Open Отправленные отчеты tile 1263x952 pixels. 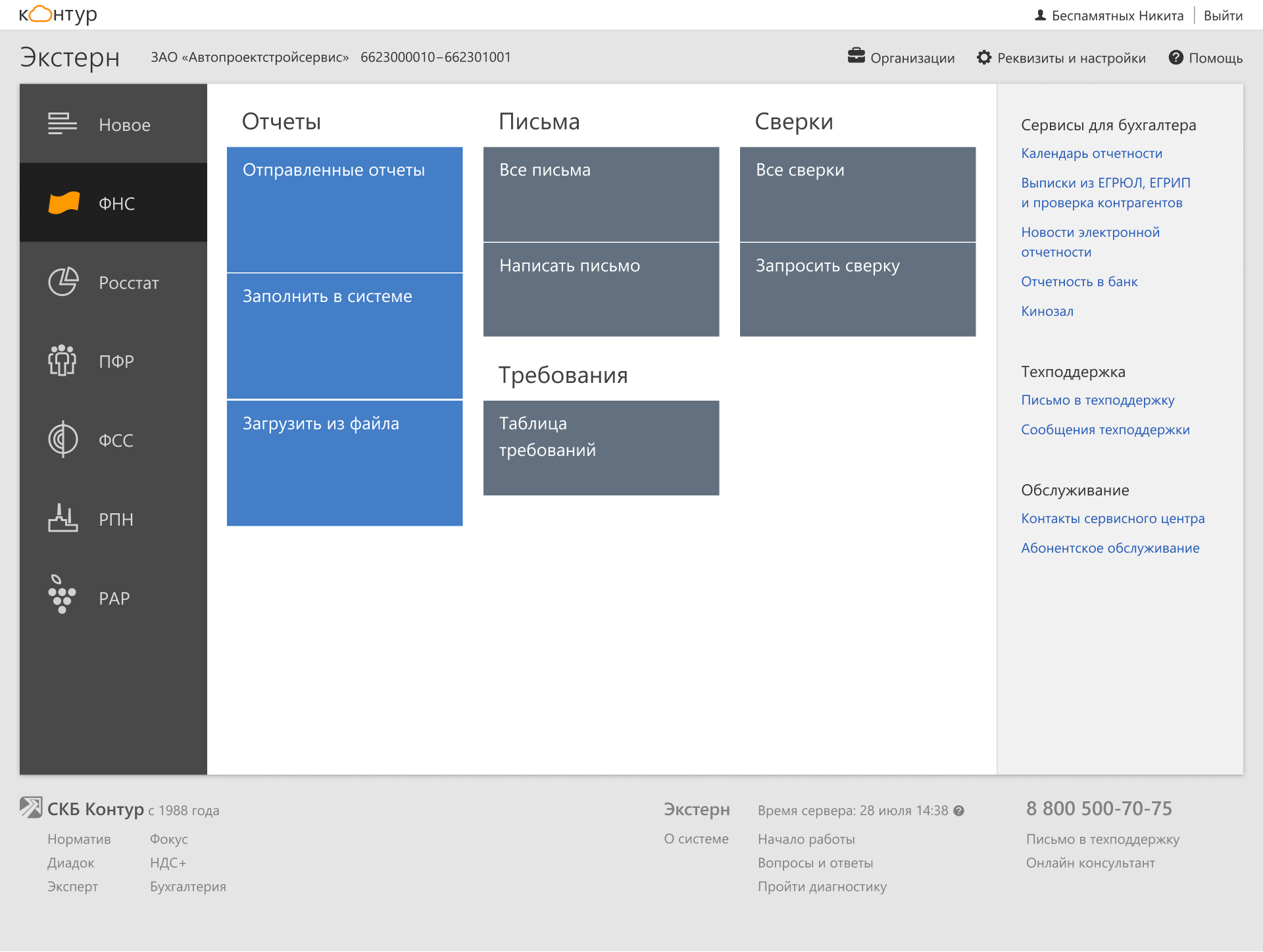pos(345,209)
